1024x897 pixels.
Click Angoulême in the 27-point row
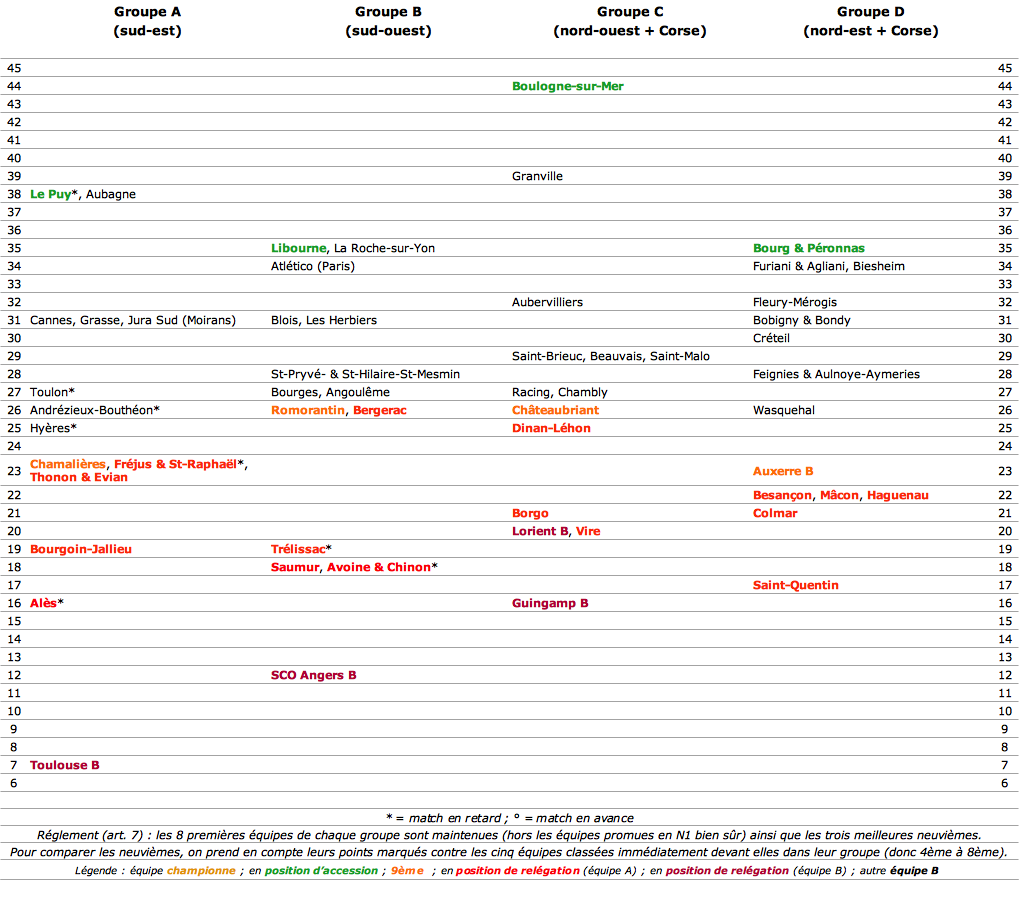pyautogui.click(x=358, y=392)
